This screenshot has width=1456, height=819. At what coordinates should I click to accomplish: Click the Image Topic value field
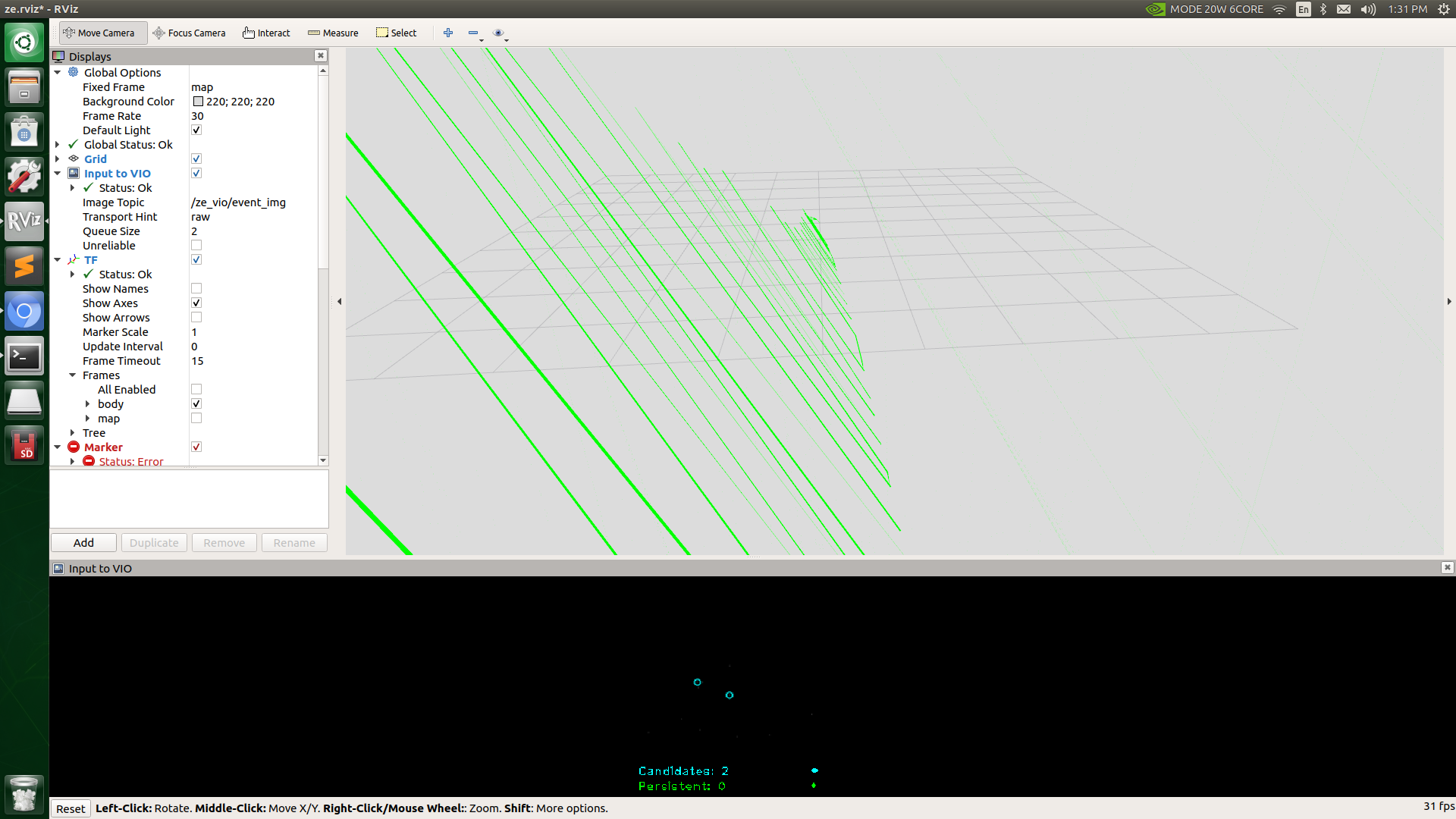(238, 202)
